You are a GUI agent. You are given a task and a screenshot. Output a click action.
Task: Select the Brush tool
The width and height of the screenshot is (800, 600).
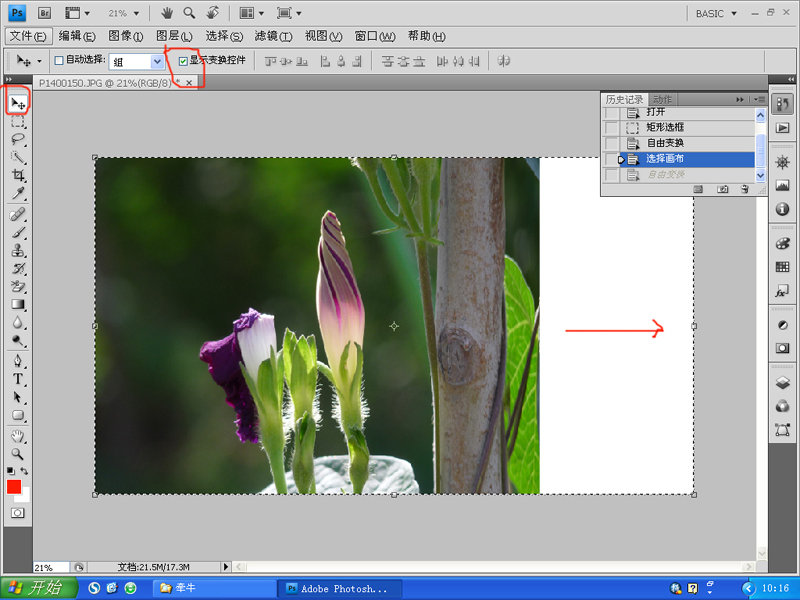pyautogui.click(x=18, y=232)
